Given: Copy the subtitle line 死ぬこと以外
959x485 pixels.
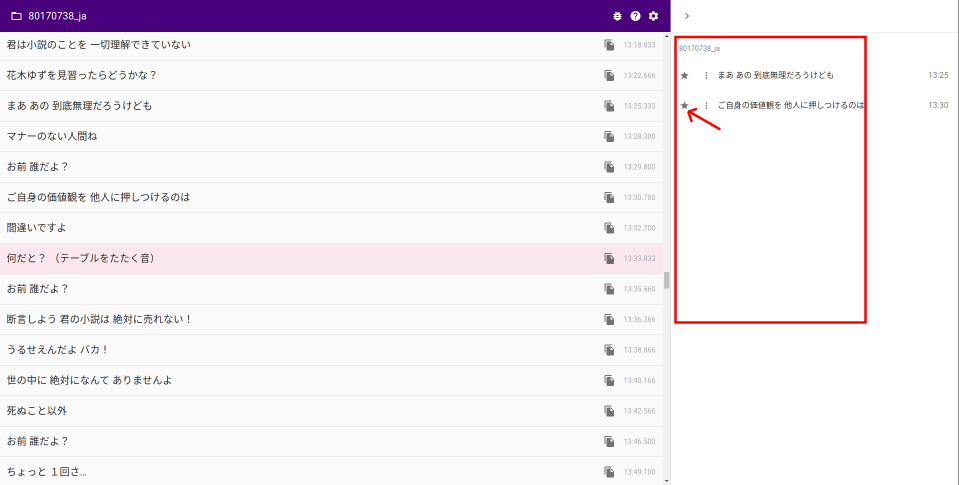Looking at the screenshot, I should pyautogui.click(x=609, y=411).
